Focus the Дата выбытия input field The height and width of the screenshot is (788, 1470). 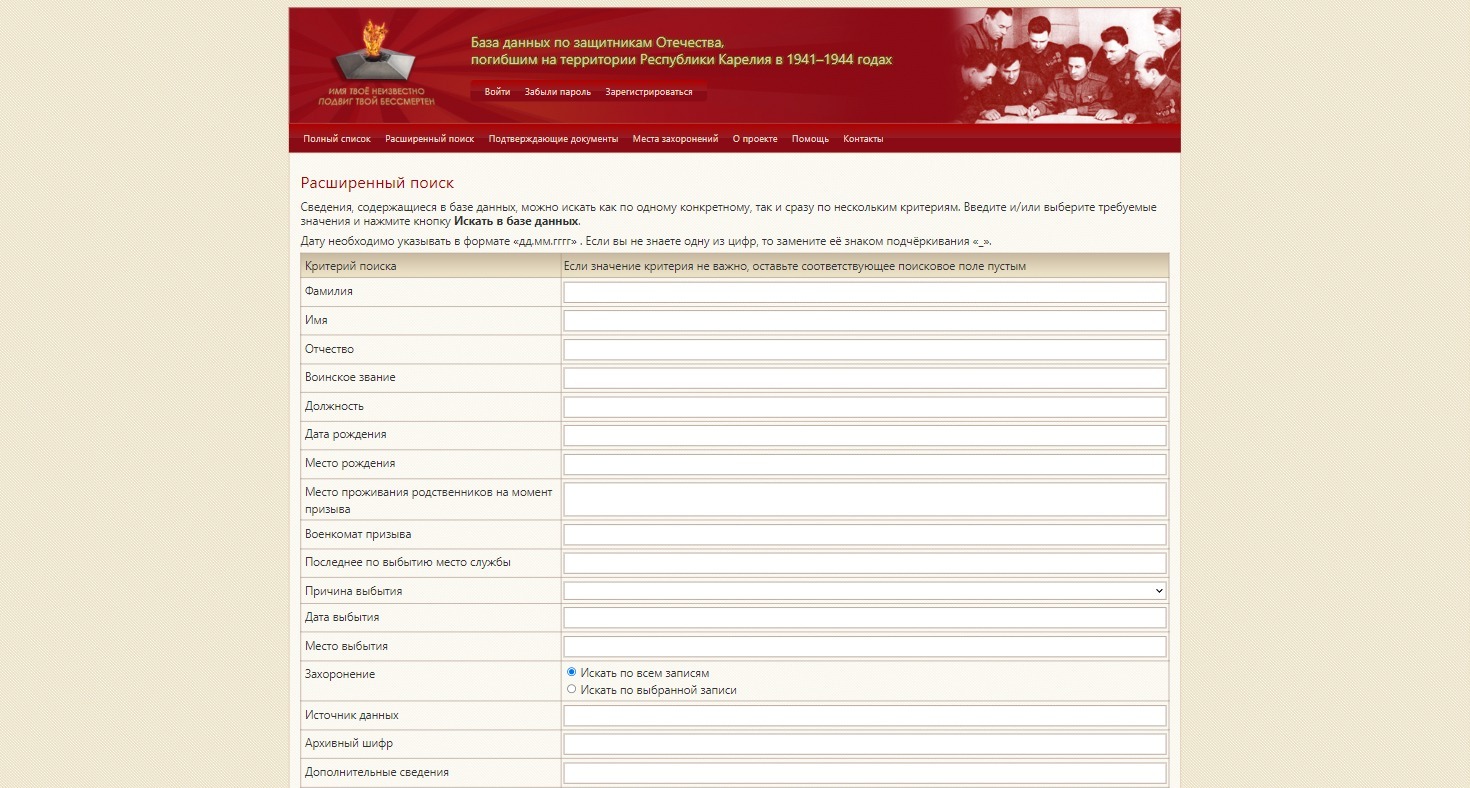tap(865, 618)
